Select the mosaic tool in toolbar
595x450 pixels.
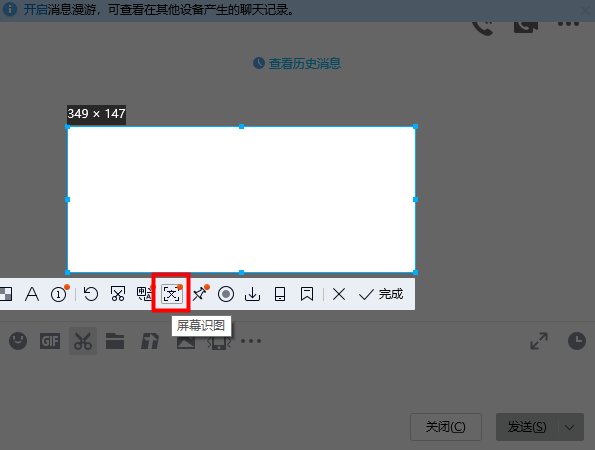(6, 294)
